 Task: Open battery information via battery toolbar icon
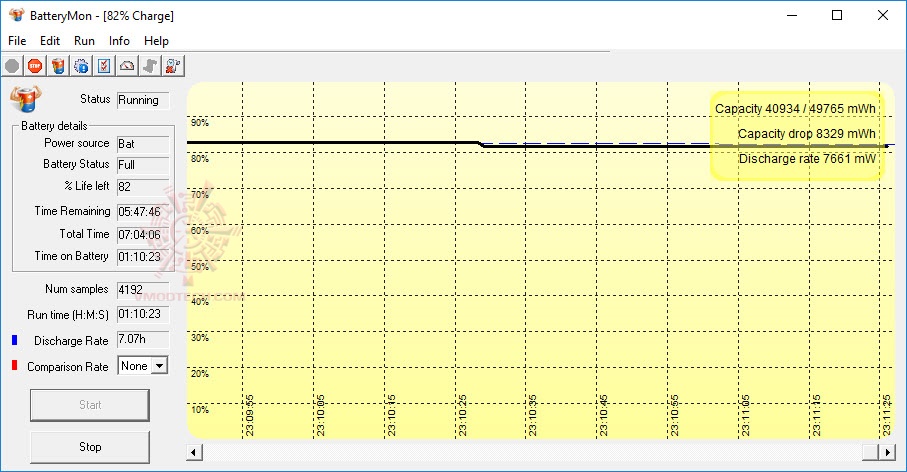click(x=58, y=66)
